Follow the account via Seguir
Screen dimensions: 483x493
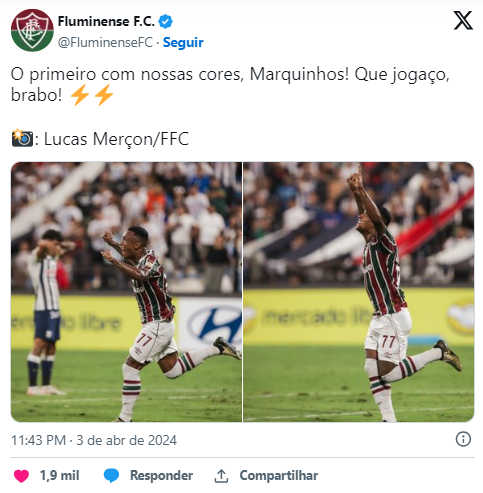183,42
